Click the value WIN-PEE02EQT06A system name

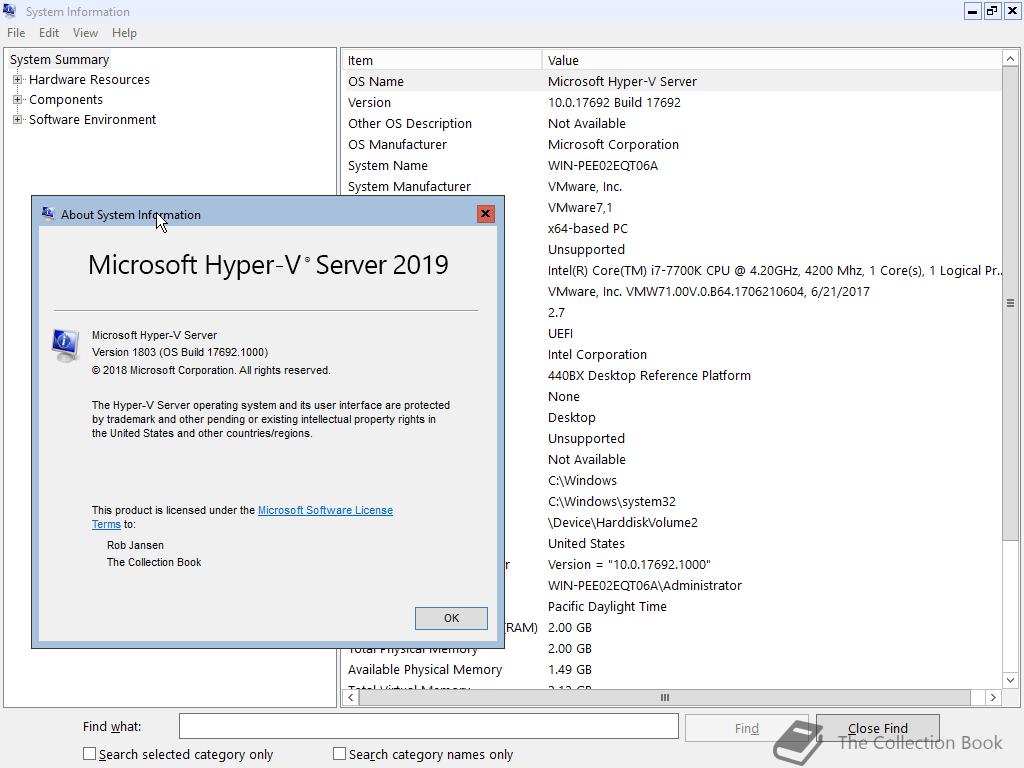pyautogui.click(x=603, y=165)
